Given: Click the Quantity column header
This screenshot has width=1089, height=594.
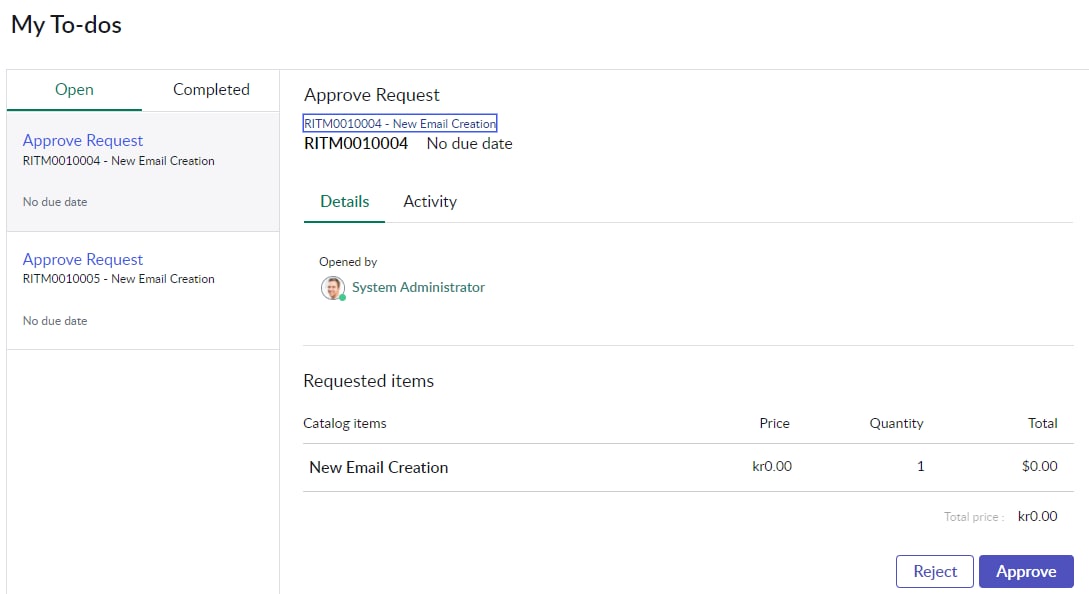Looking at the screenshot, I should click(896, 423).
